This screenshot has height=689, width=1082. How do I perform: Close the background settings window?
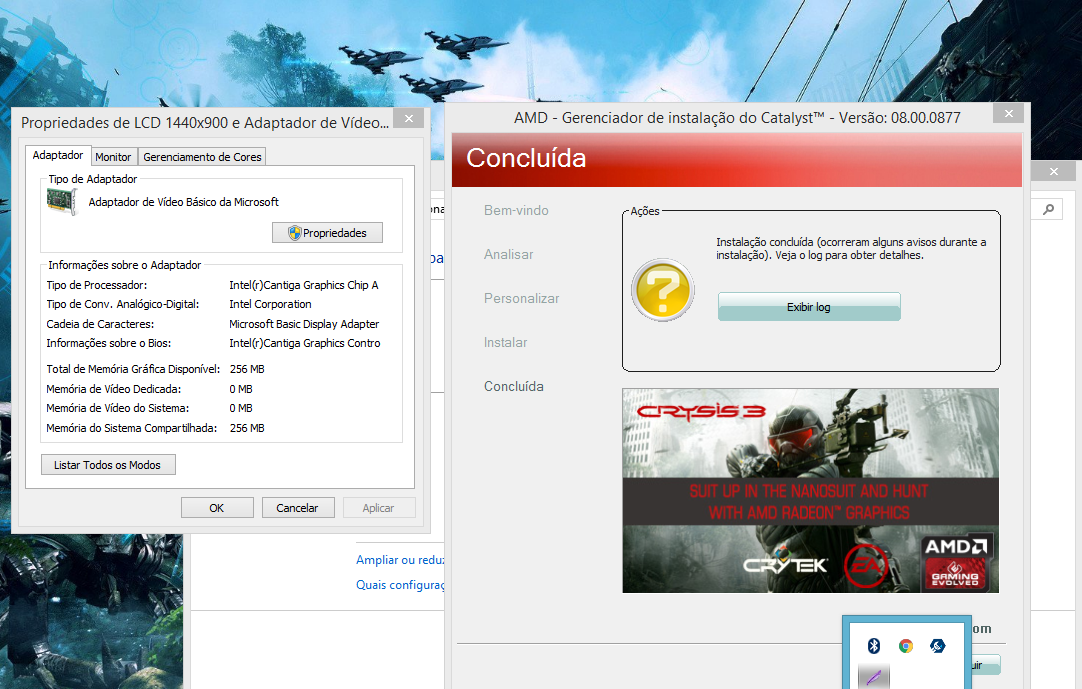[x=1054, y=171]
